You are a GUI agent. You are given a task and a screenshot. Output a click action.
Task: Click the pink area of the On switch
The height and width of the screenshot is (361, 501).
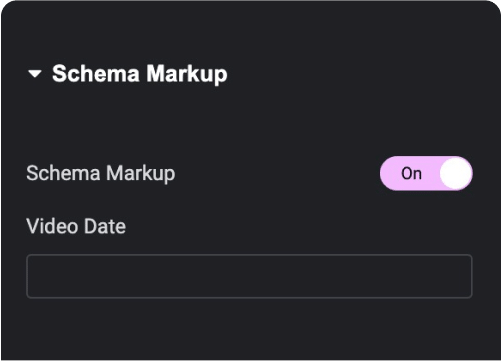[x=410, y=173]
